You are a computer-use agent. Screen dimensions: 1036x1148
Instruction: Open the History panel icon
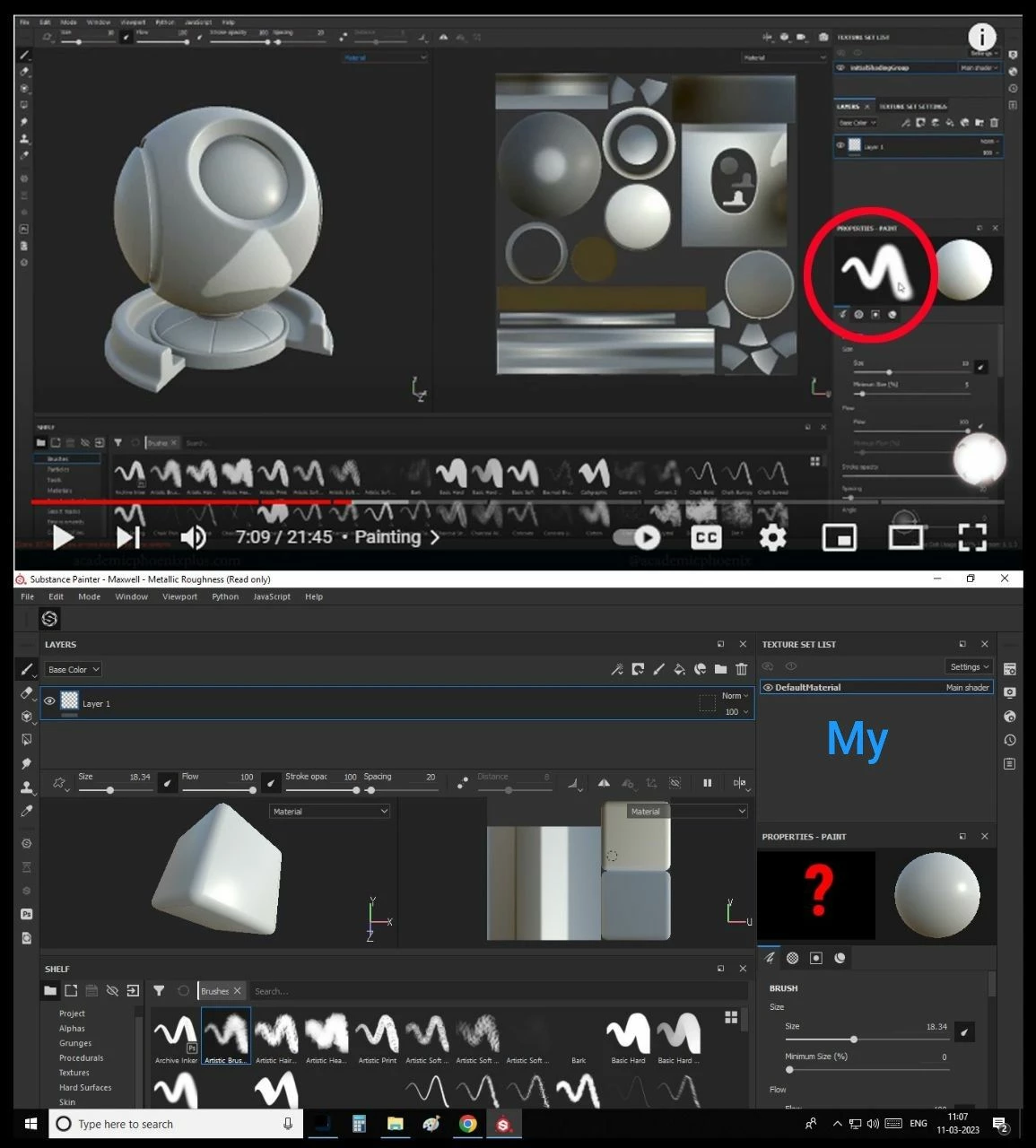tap(1010, 740)
